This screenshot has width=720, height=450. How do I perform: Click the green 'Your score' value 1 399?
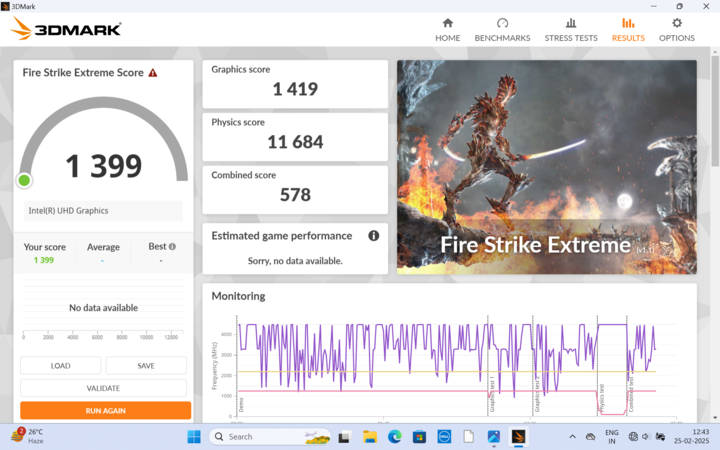(44, 260)
